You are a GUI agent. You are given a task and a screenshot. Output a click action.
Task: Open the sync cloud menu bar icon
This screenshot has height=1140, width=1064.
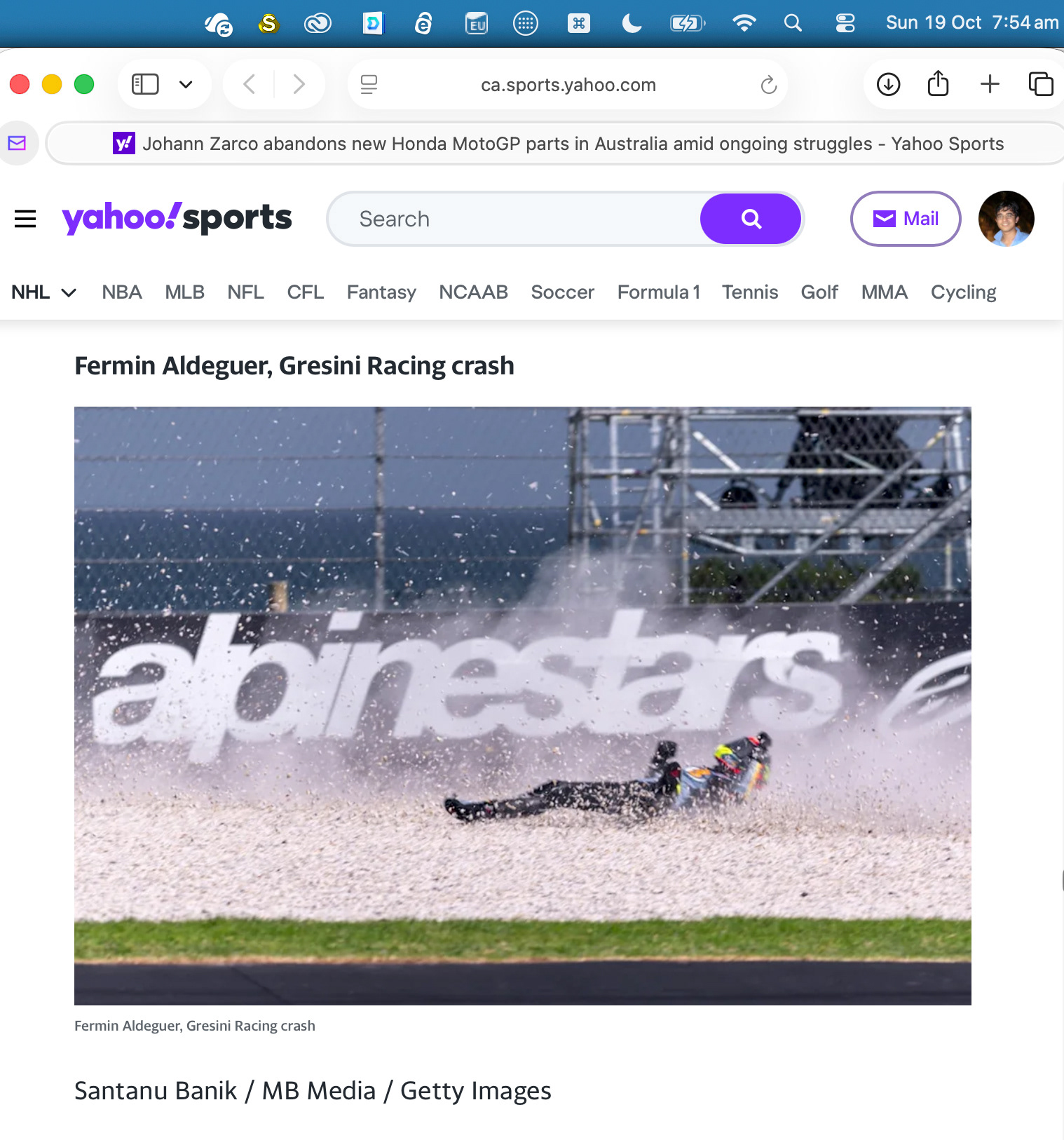tap(219, 24)
